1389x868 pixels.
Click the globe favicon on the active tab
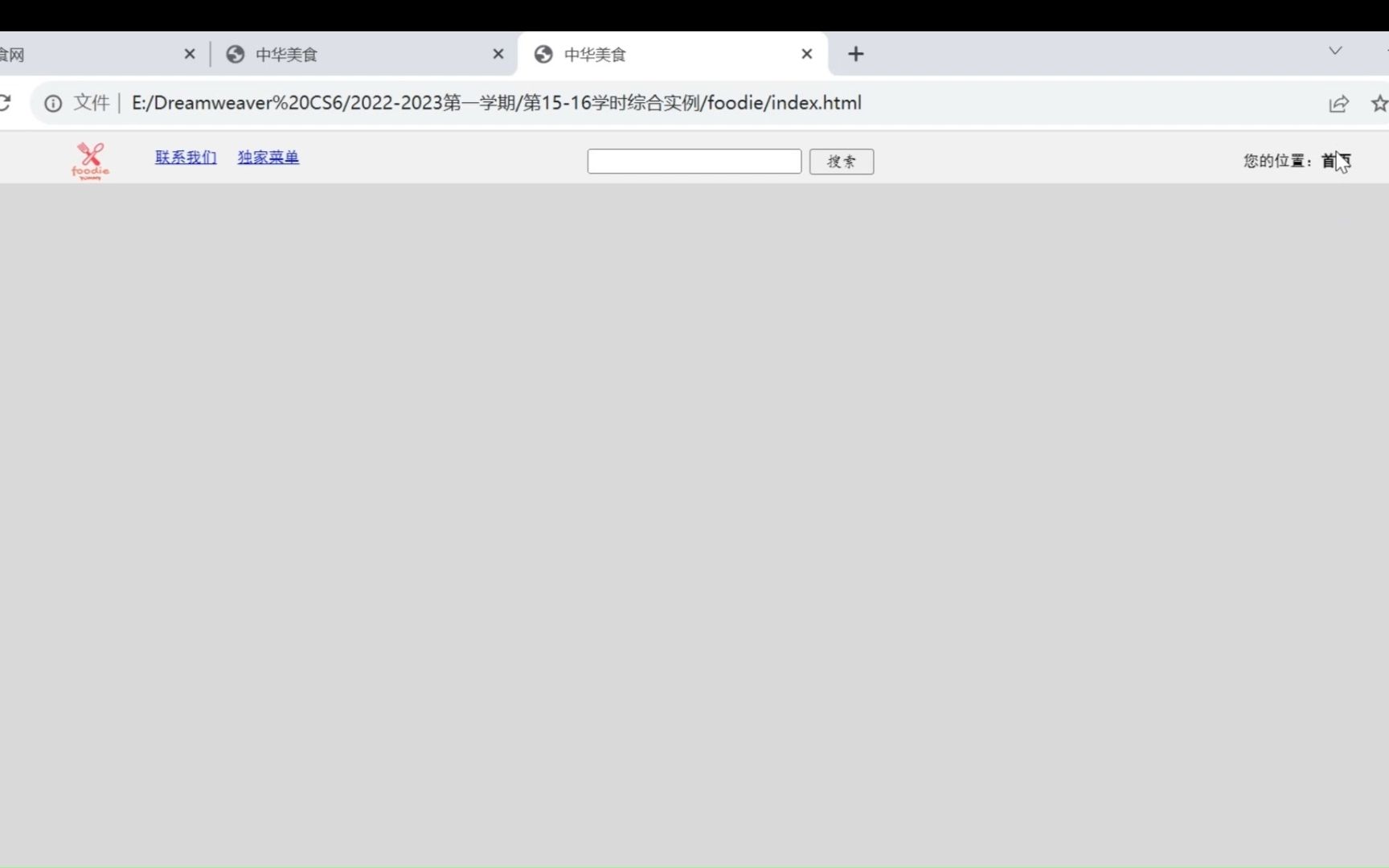[543, 54]
